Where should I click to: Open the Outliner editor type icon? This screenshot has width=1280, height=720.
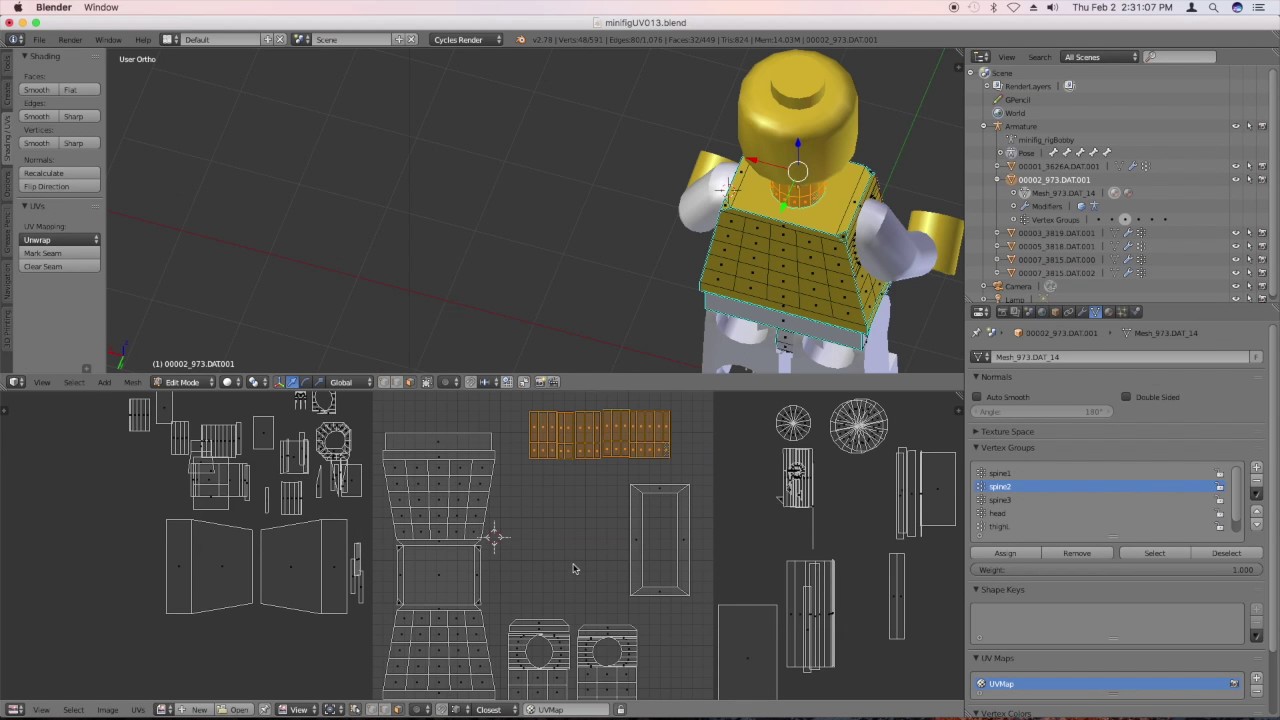[x=981, y=57]
